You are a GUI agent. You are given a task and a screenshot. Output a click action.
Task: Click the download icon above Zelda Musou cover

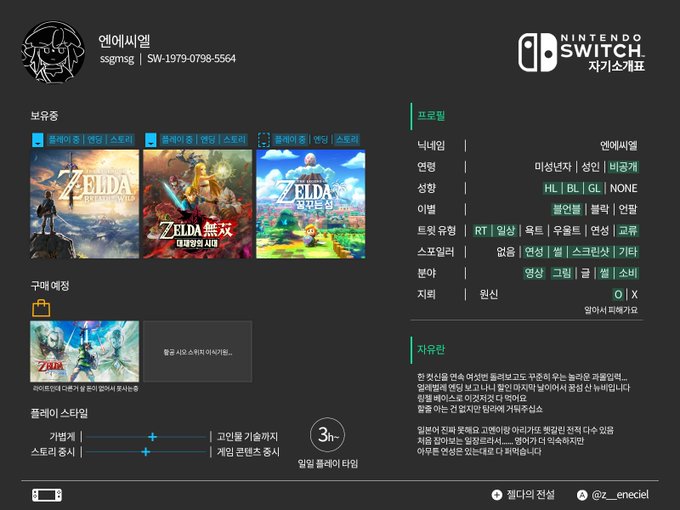[x=150, y=140]
